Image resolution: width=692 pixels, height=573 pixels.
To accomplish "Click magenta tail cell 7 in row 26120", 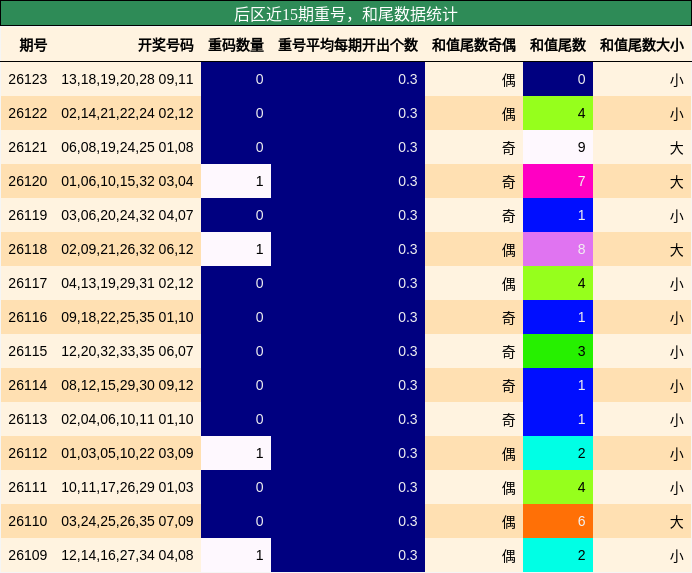I will coord(558,181).
